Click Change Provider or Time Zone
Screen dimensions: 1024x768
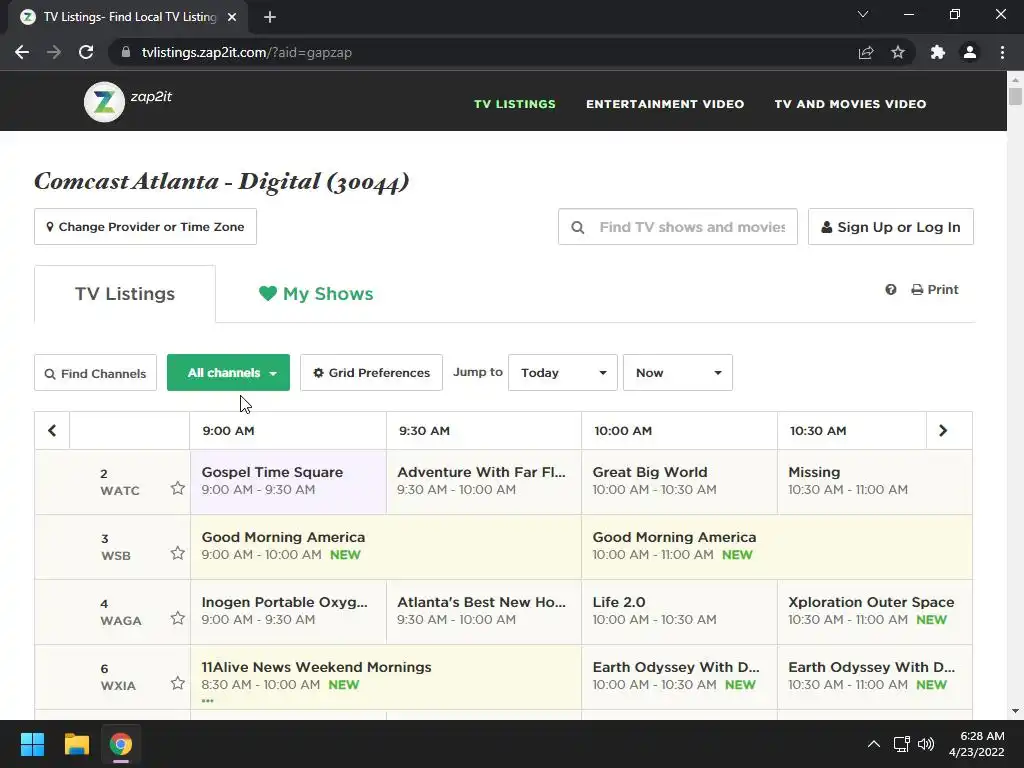pos(146,227)
